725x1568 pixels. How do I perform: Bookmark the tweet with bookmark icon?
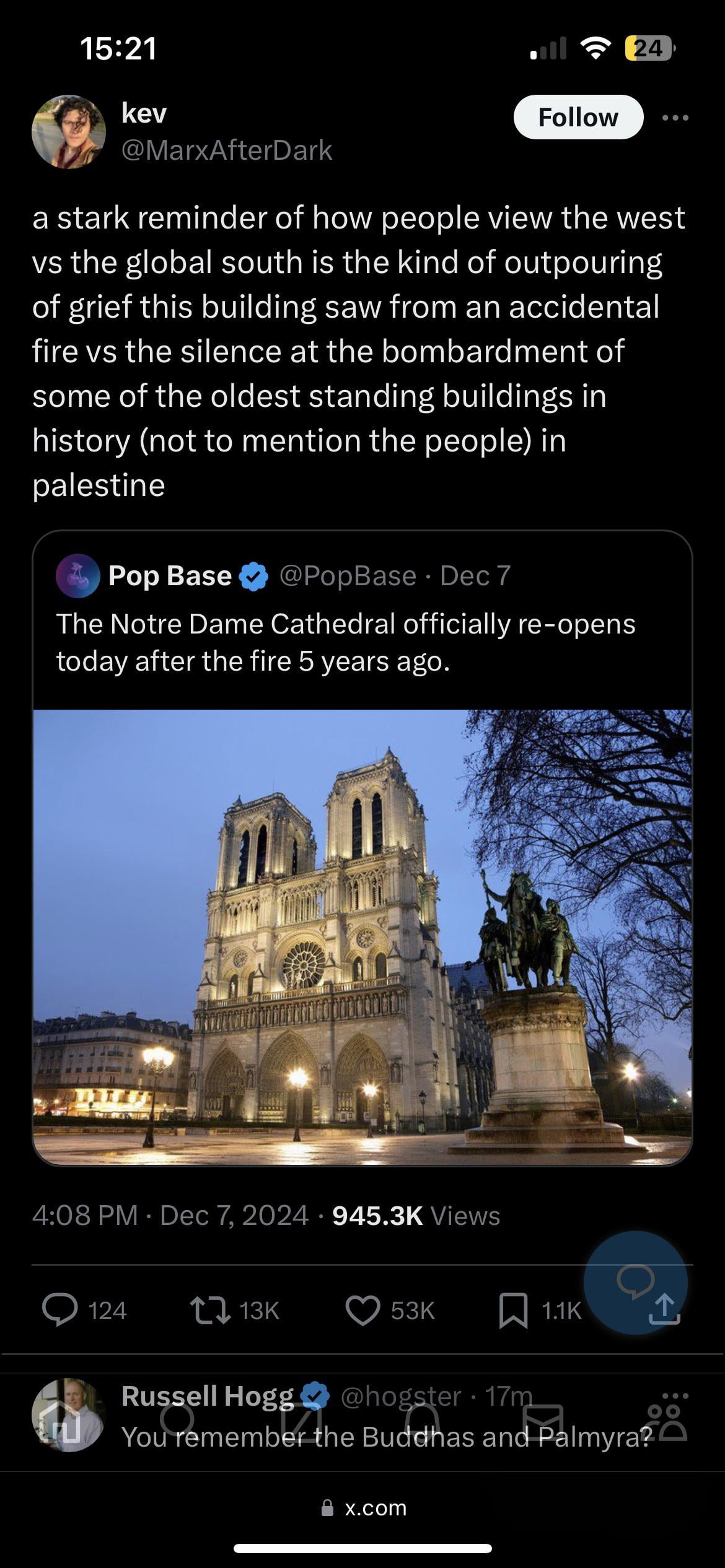click(514, 1310)
